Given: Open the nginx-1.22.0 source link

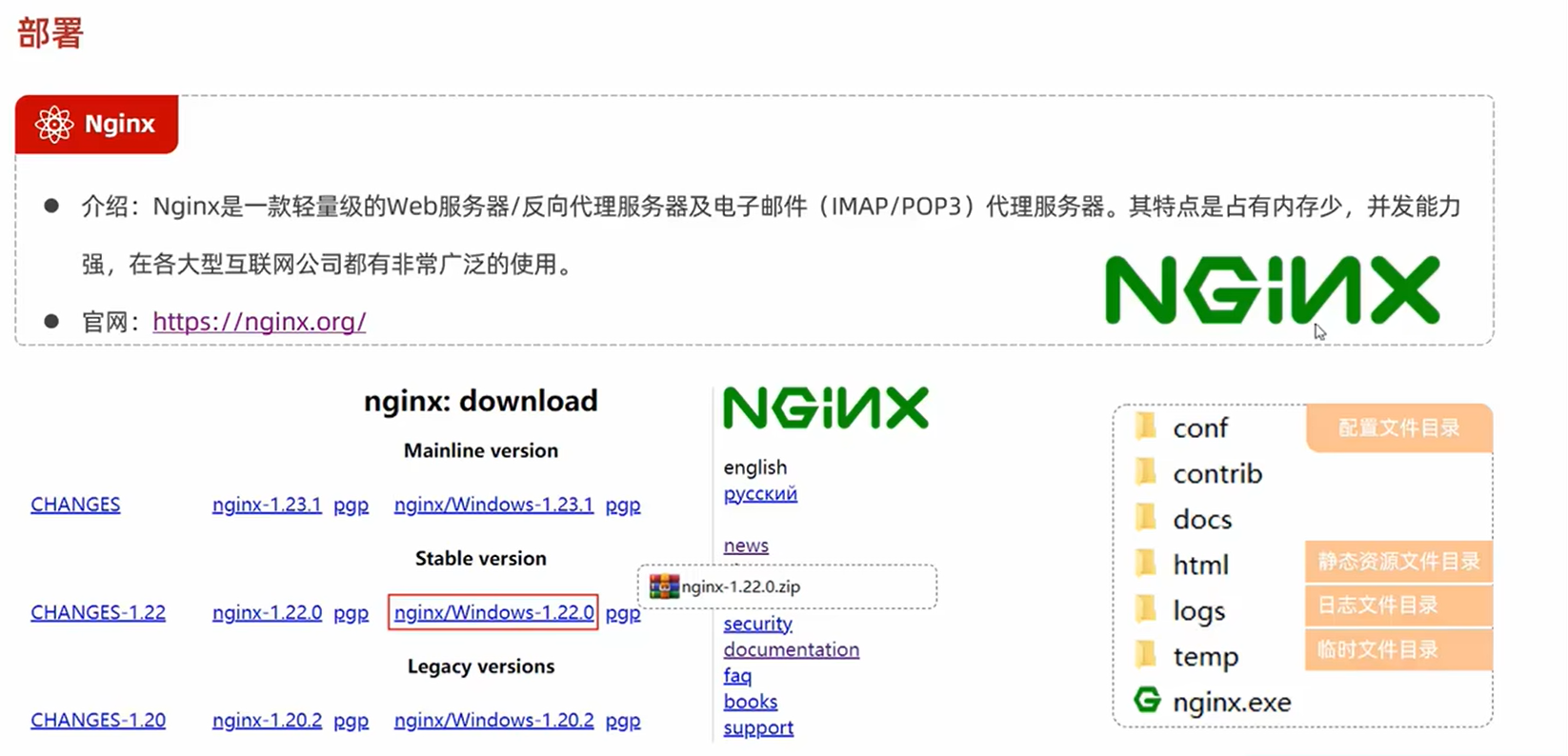Looking at the screenshot, I should (x=267, y=612).
